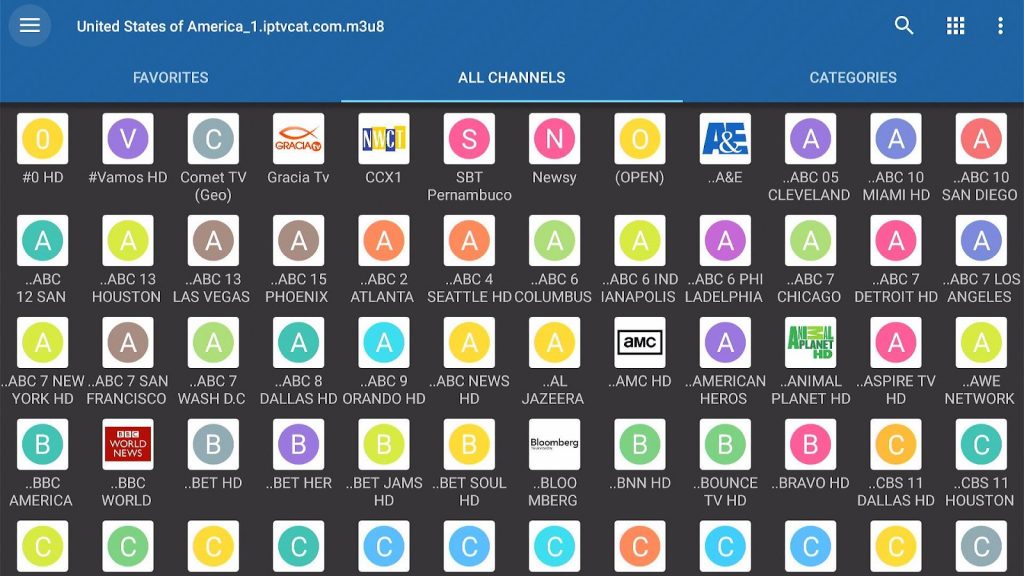Select the Al Jazeera channel
Image resolution: width=1024 pixels, height=576 pixels.
click(x=554, y=343)
